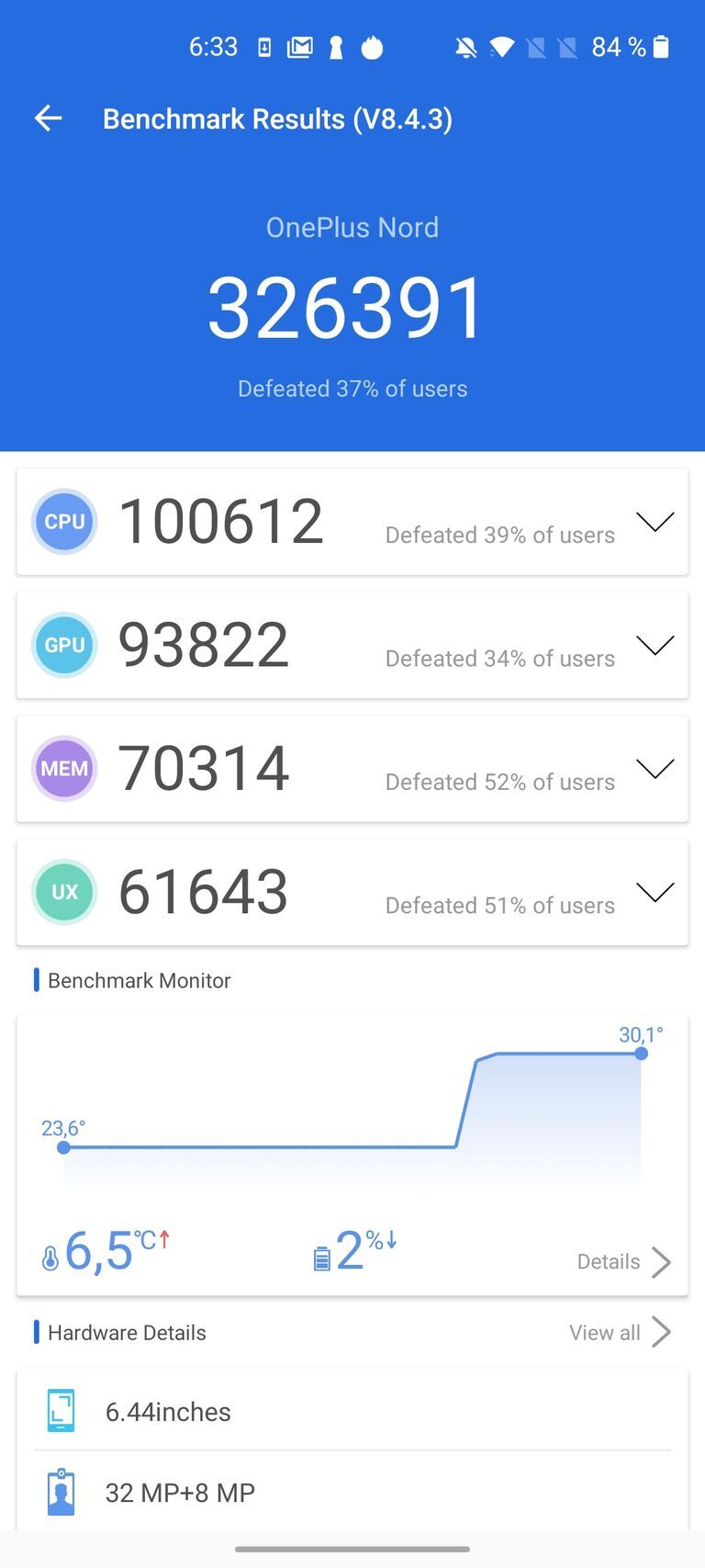Expand the CPU score details
The width and height of the screenshot is (705, 1568).
655,522
